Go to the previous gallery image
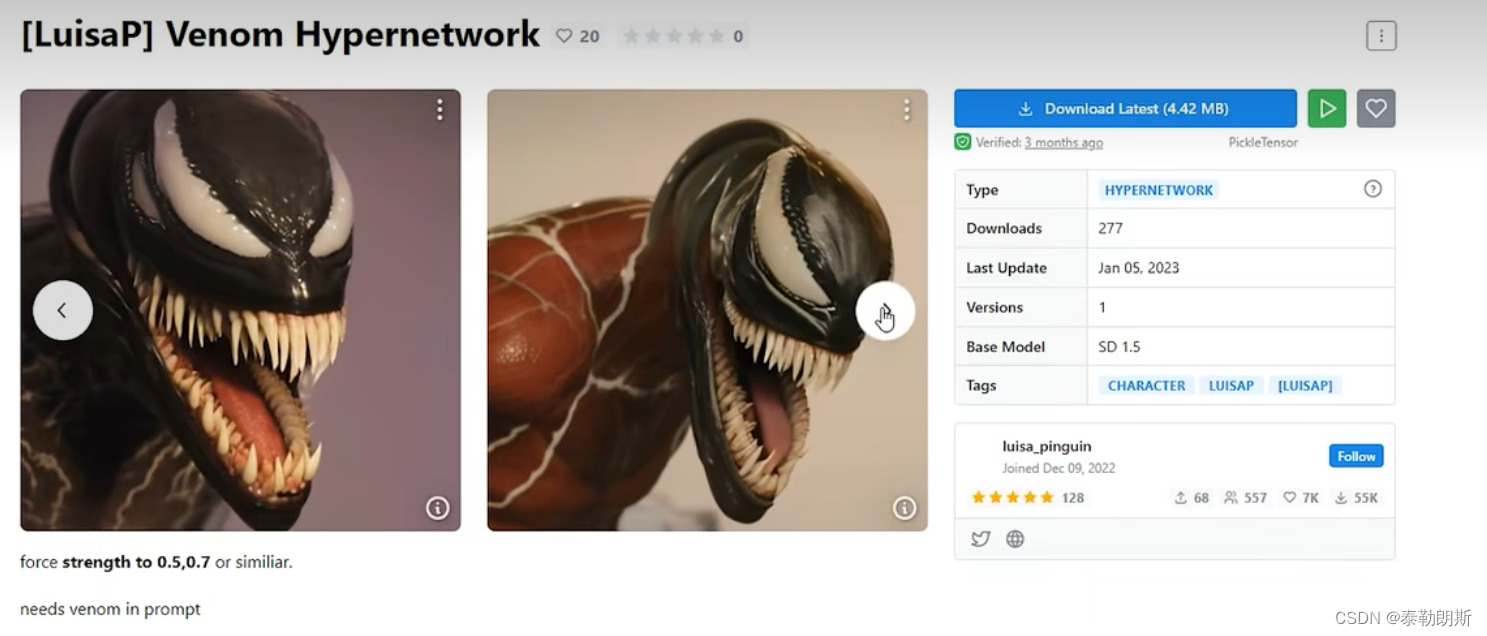The width and height of the screenshot is (1487, 636). 63,310
